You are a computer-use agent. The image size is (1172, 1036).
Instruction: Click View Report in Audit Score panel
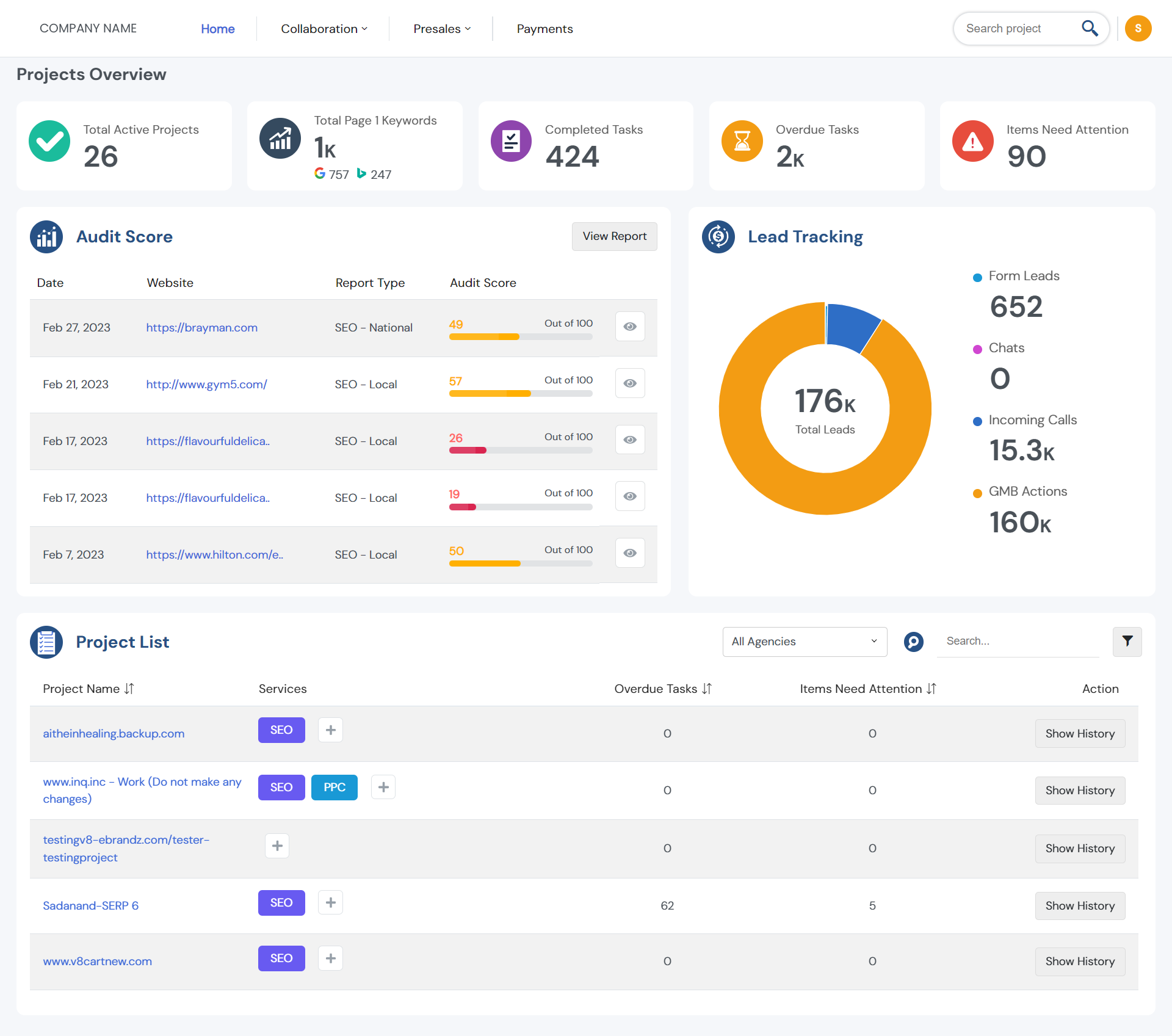(614, 236)
